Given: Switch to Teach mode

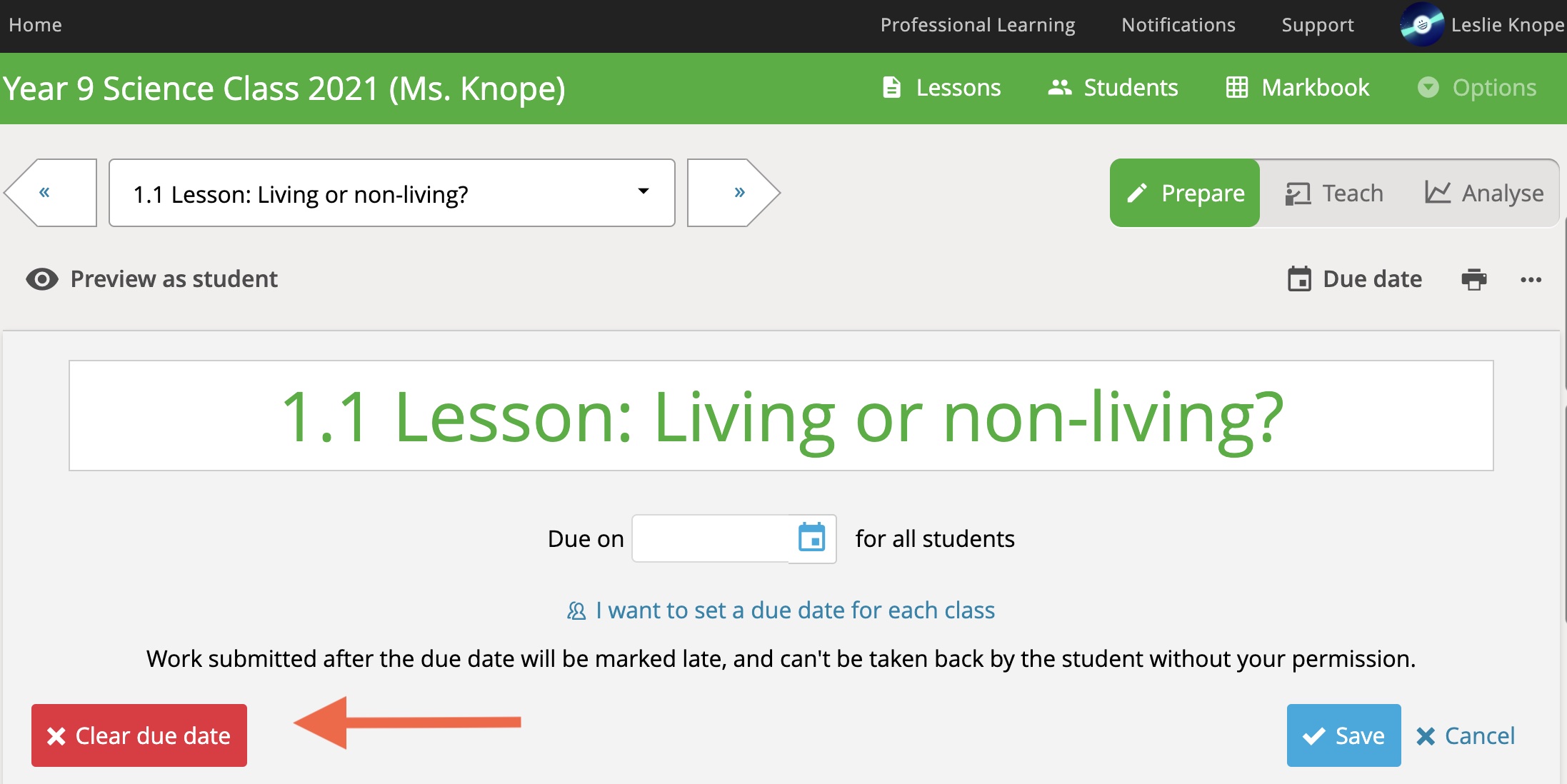Looking at the screenshot, I should click(x=1333, y=193).
